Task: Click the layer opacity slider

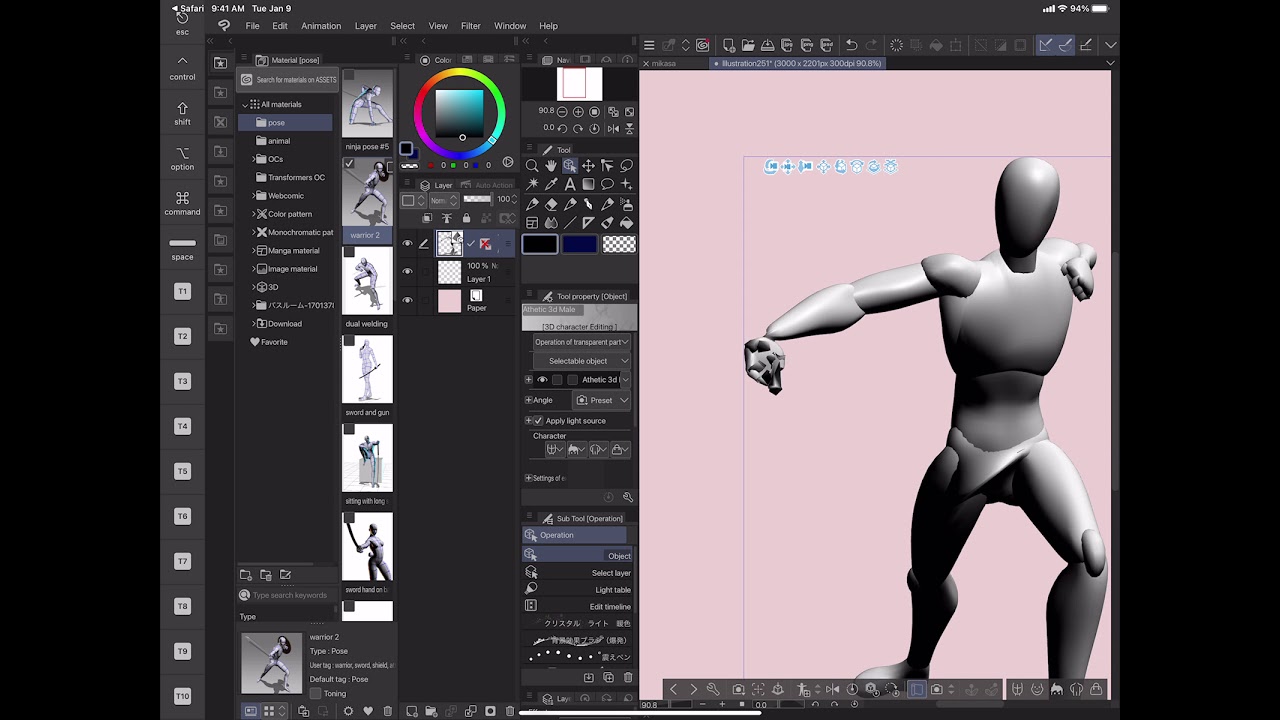Action: (x=478, y=199)
